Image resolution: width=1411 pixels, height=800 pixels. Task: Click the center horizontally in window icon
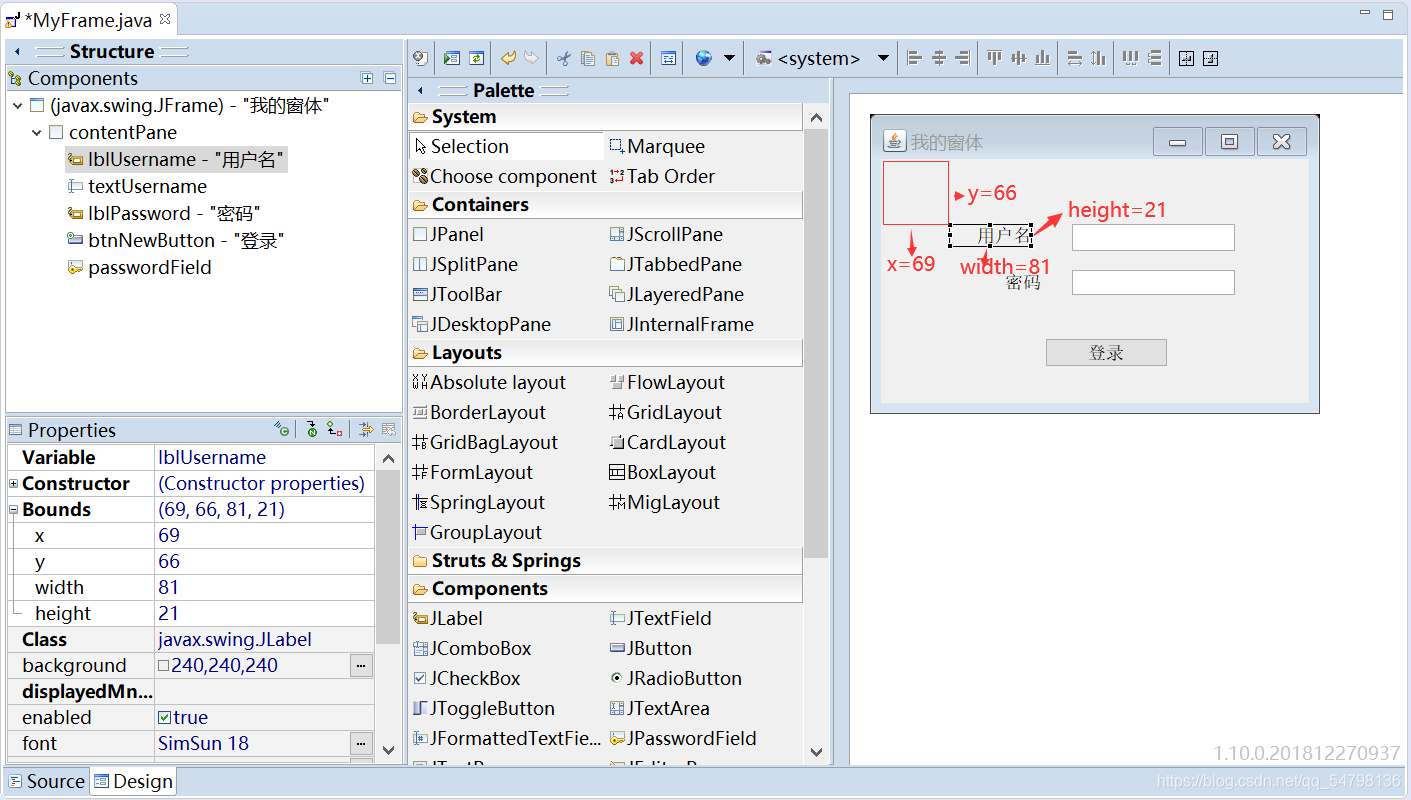point(1186,59)
